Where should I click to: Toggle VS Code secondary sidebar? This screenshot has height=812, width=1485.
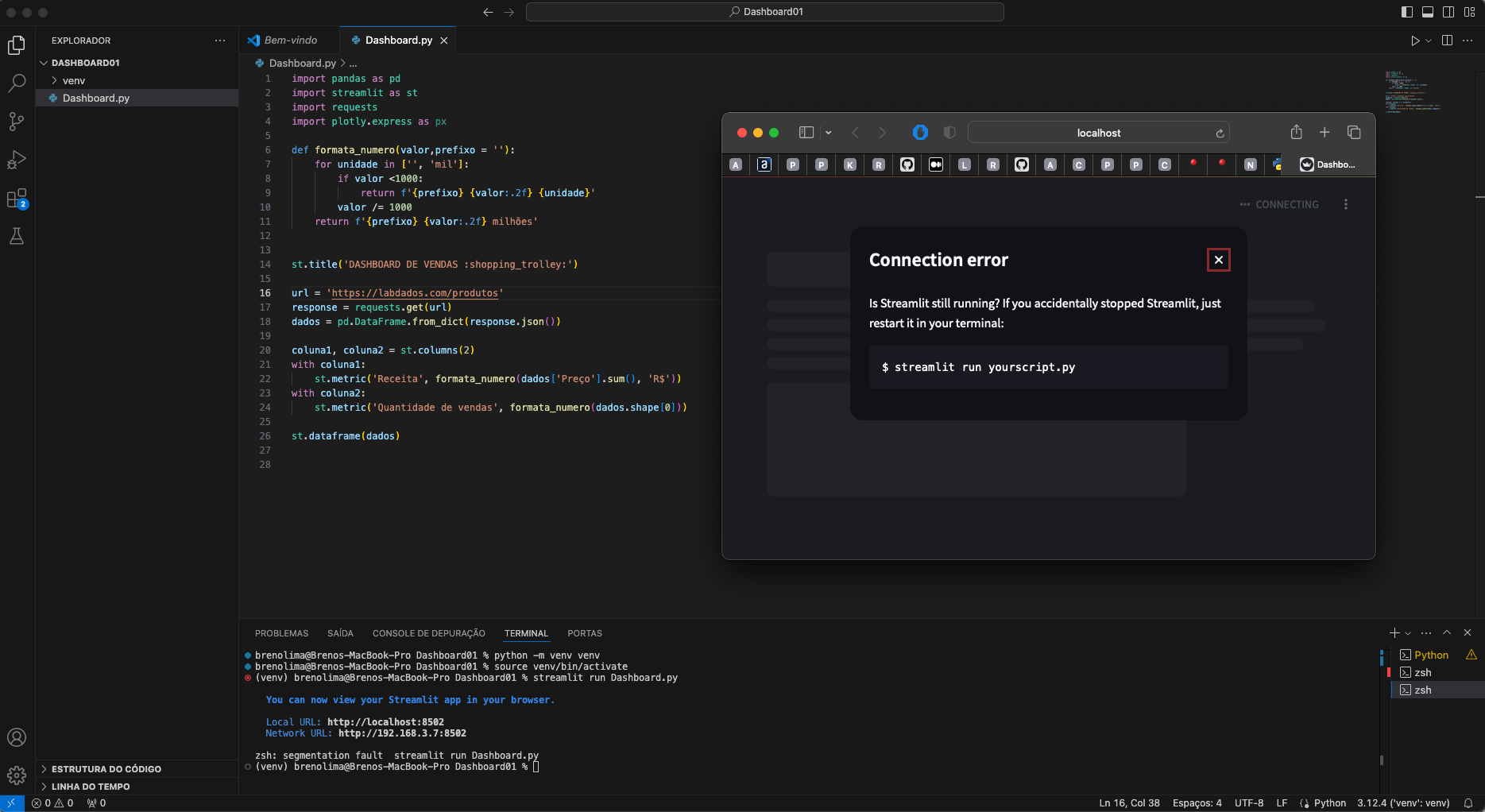click(1448, 12)
